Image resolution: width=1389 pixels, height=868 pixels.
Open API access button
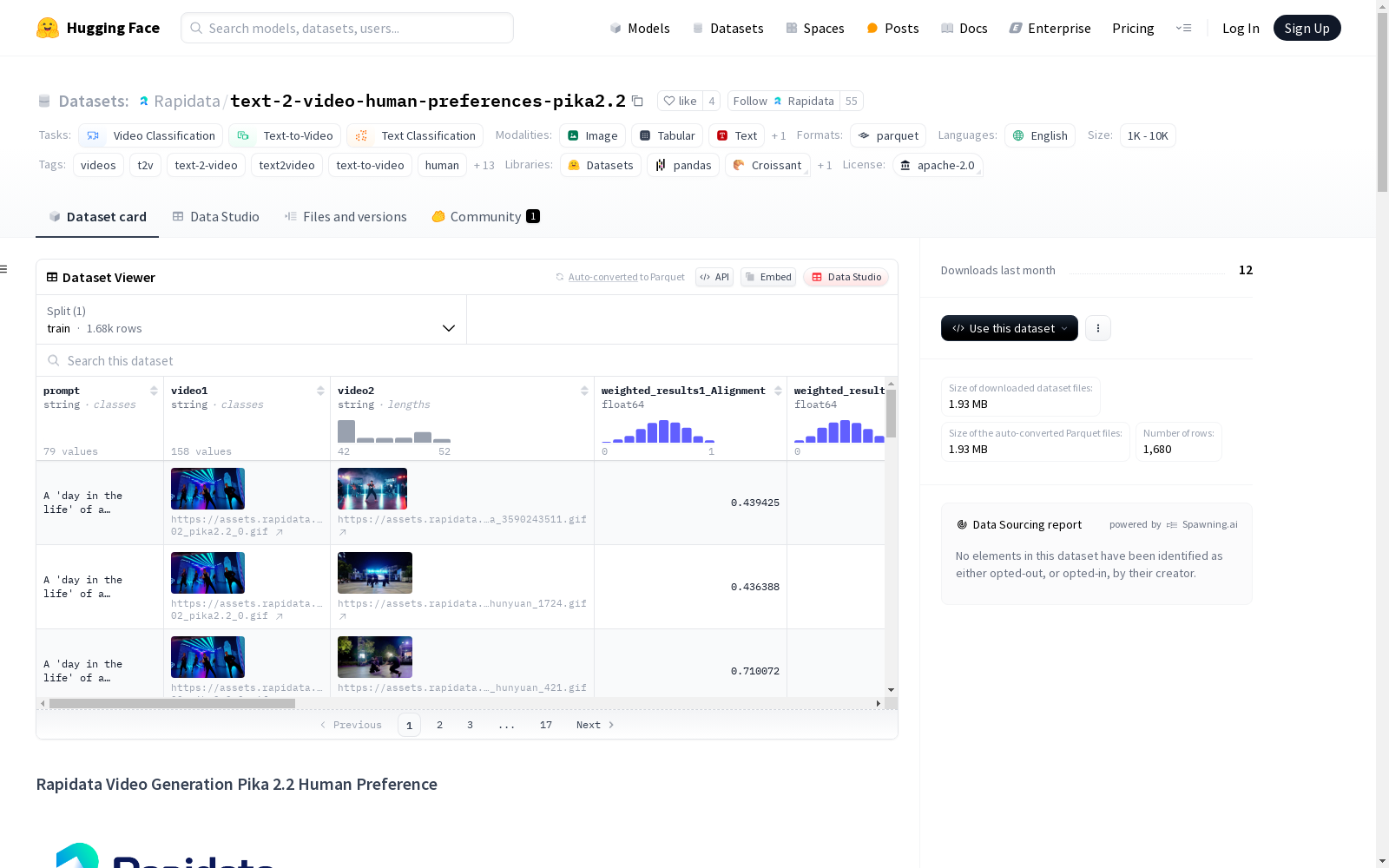(714, 277)
